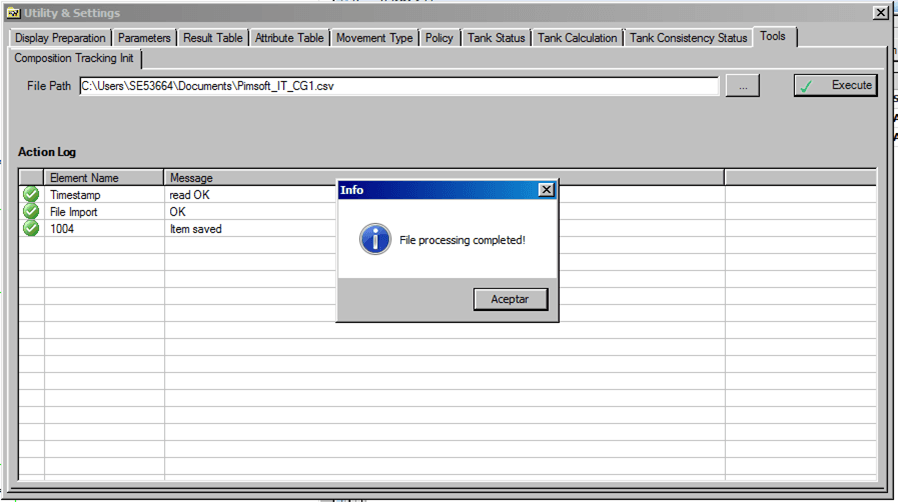
Task: Select the File Import cell
Action: 104,212
